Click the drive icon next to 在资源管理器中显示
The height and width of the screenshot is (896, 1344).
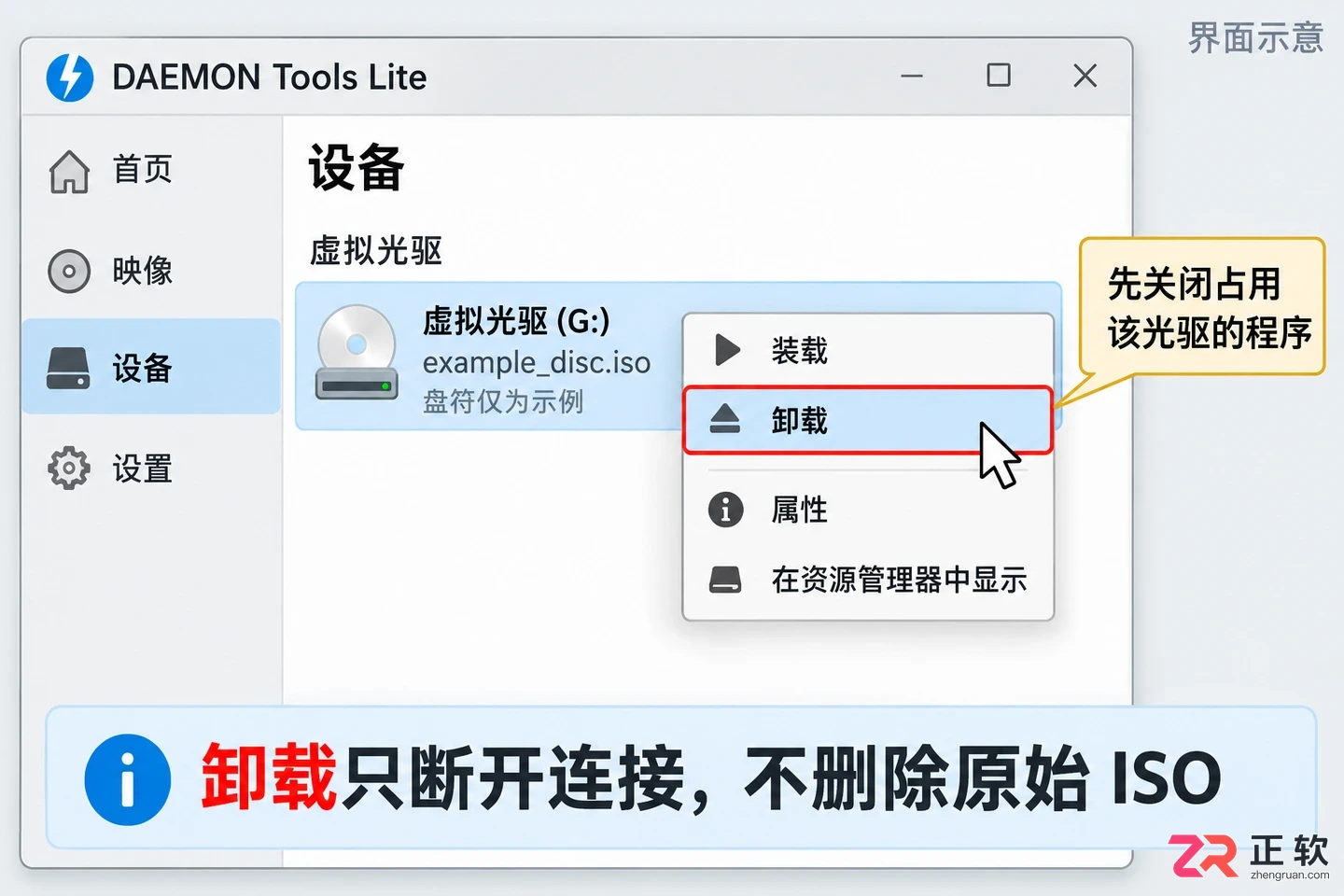tap(725, 580)
